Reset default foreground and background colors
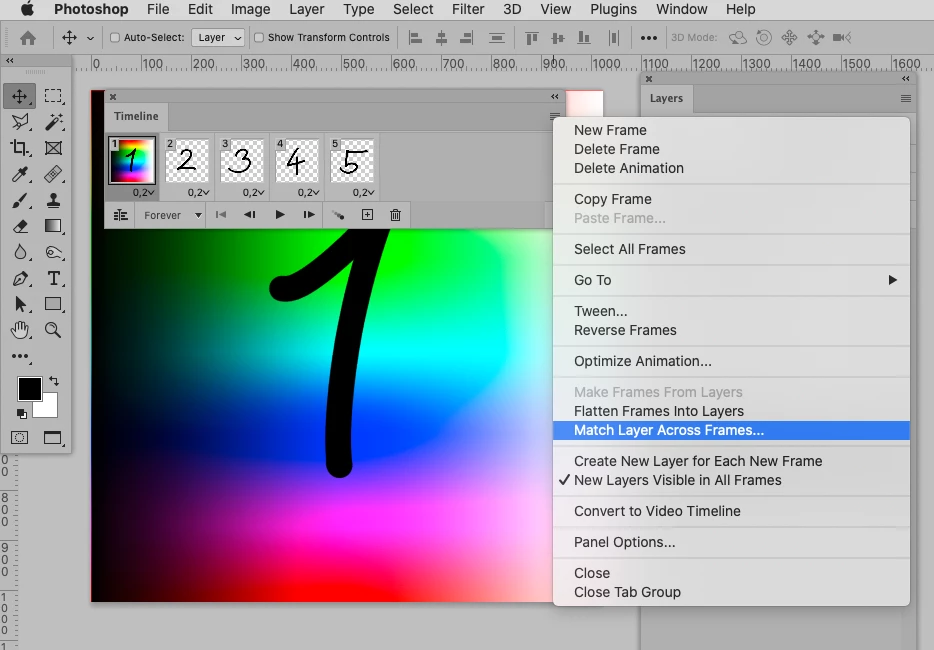Screen dimensions: 934x650 tap(21, 413)
